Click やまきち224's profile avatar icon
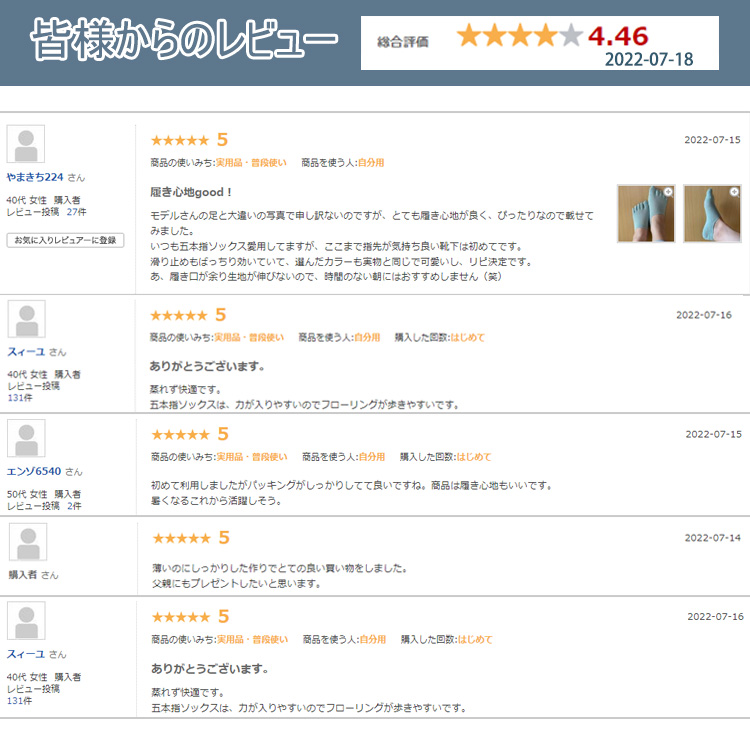This screenshot has height=750, width=750. [26, 145]
